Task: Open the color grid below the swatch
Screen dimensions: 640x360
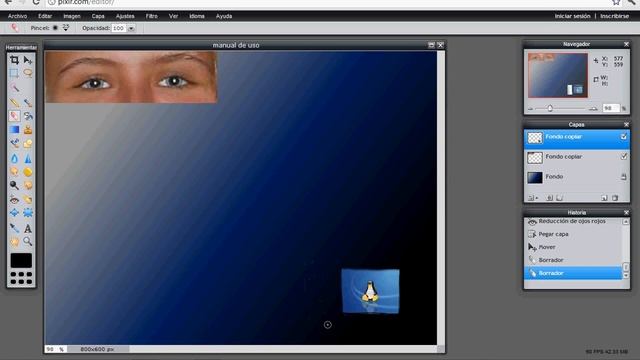Action: tap(21, 278)
